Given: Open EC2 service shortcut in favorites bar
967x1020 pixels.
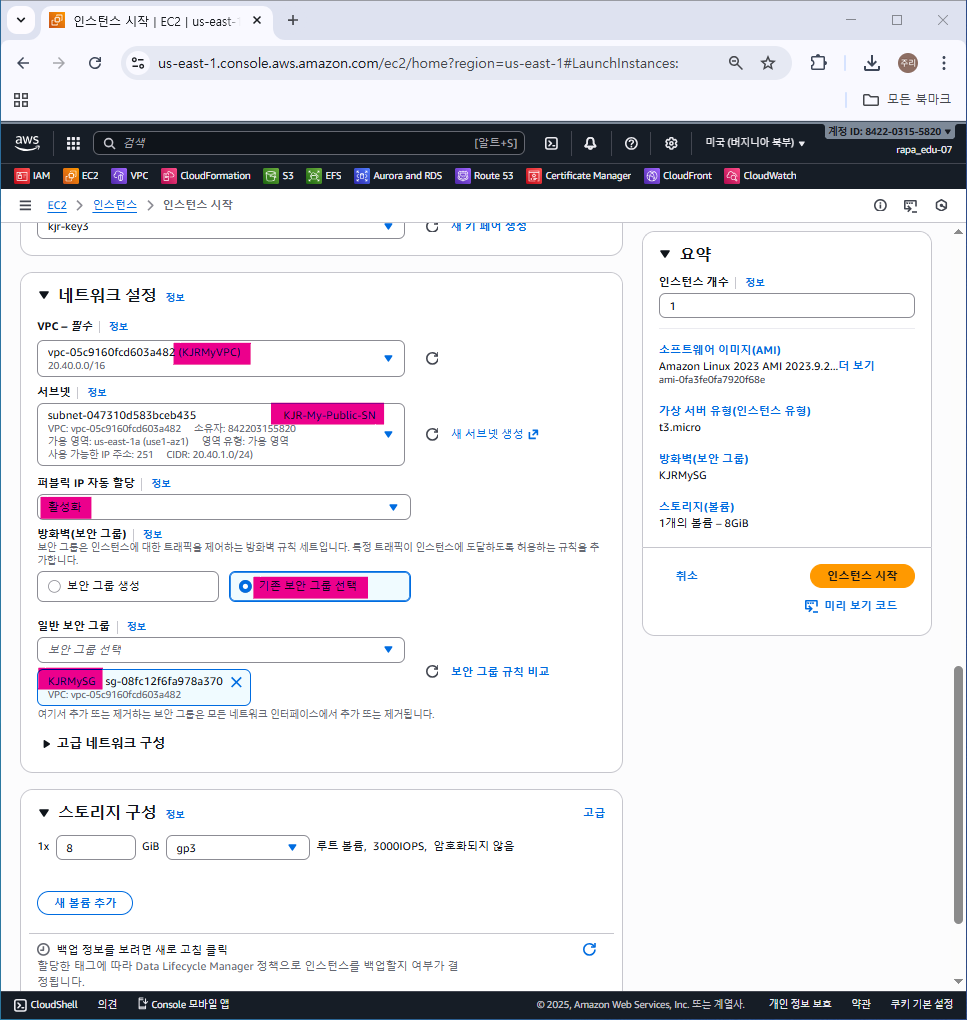Looking at the screenshot, I should pos(81,176).
